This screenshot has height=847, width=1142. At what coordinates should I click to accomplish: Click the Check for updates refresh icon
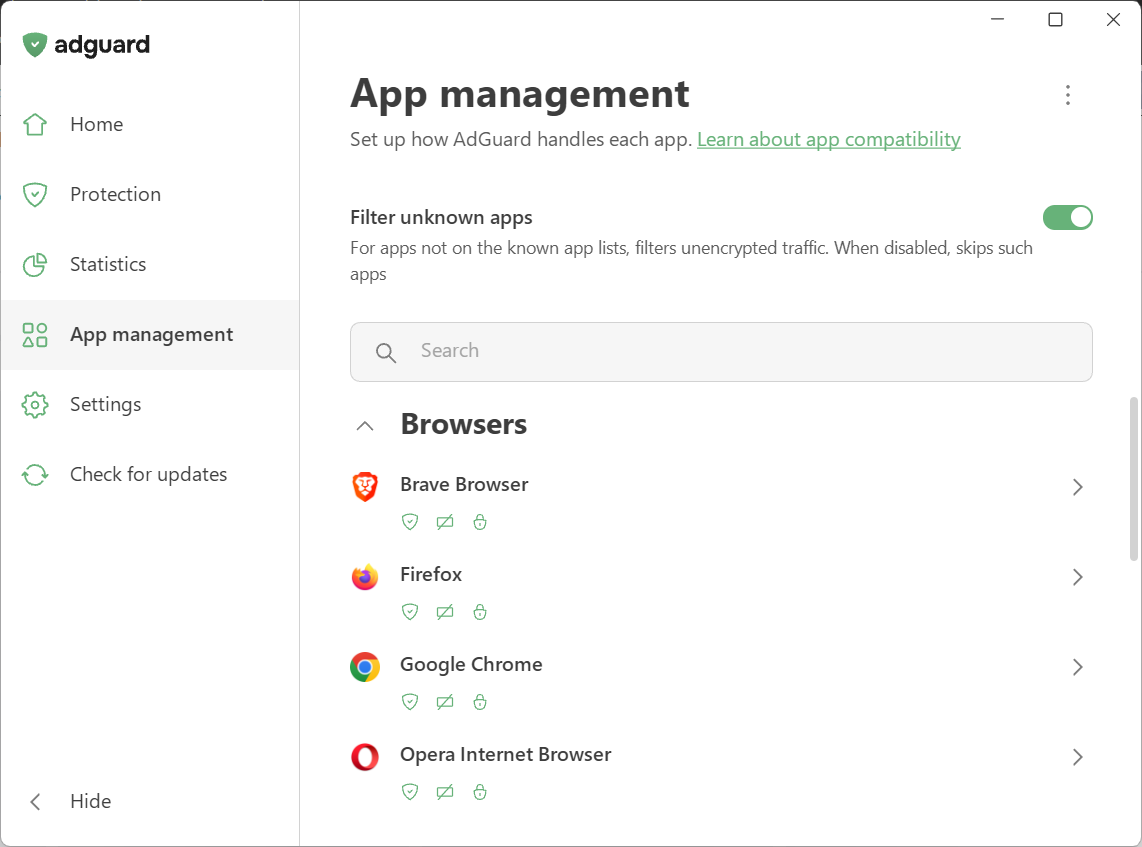click(35, 475)
